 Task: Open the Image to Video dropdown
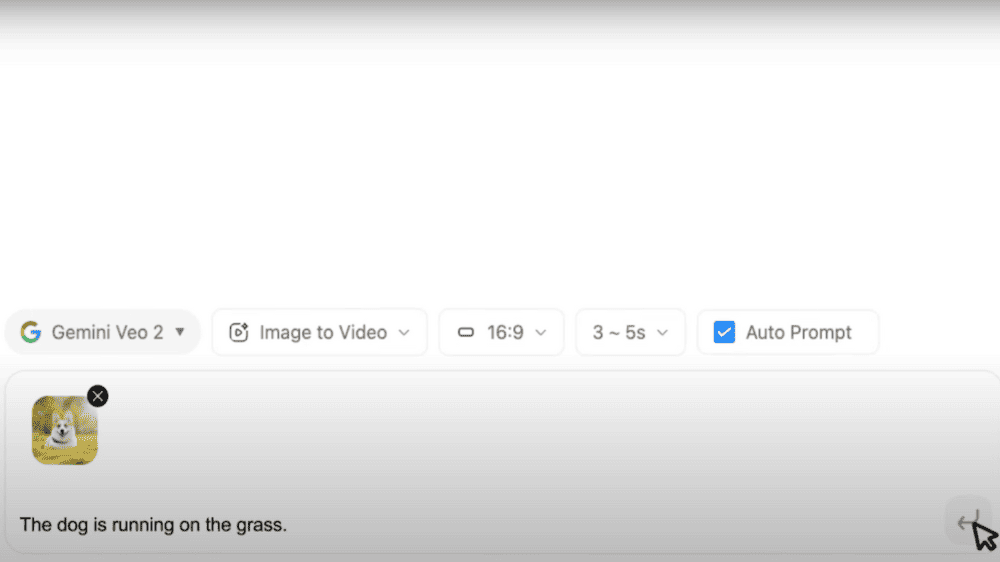tap(320, 332)
